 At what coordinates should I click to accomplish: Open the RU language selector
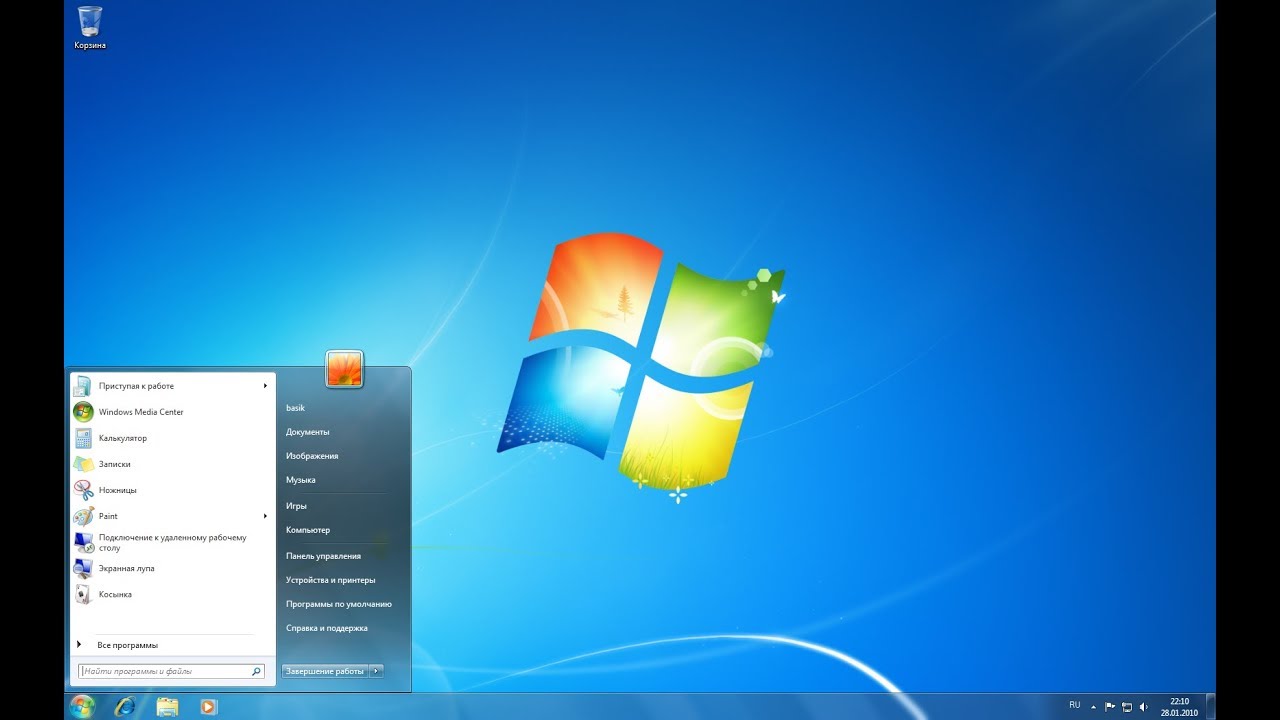point(1074,705)
